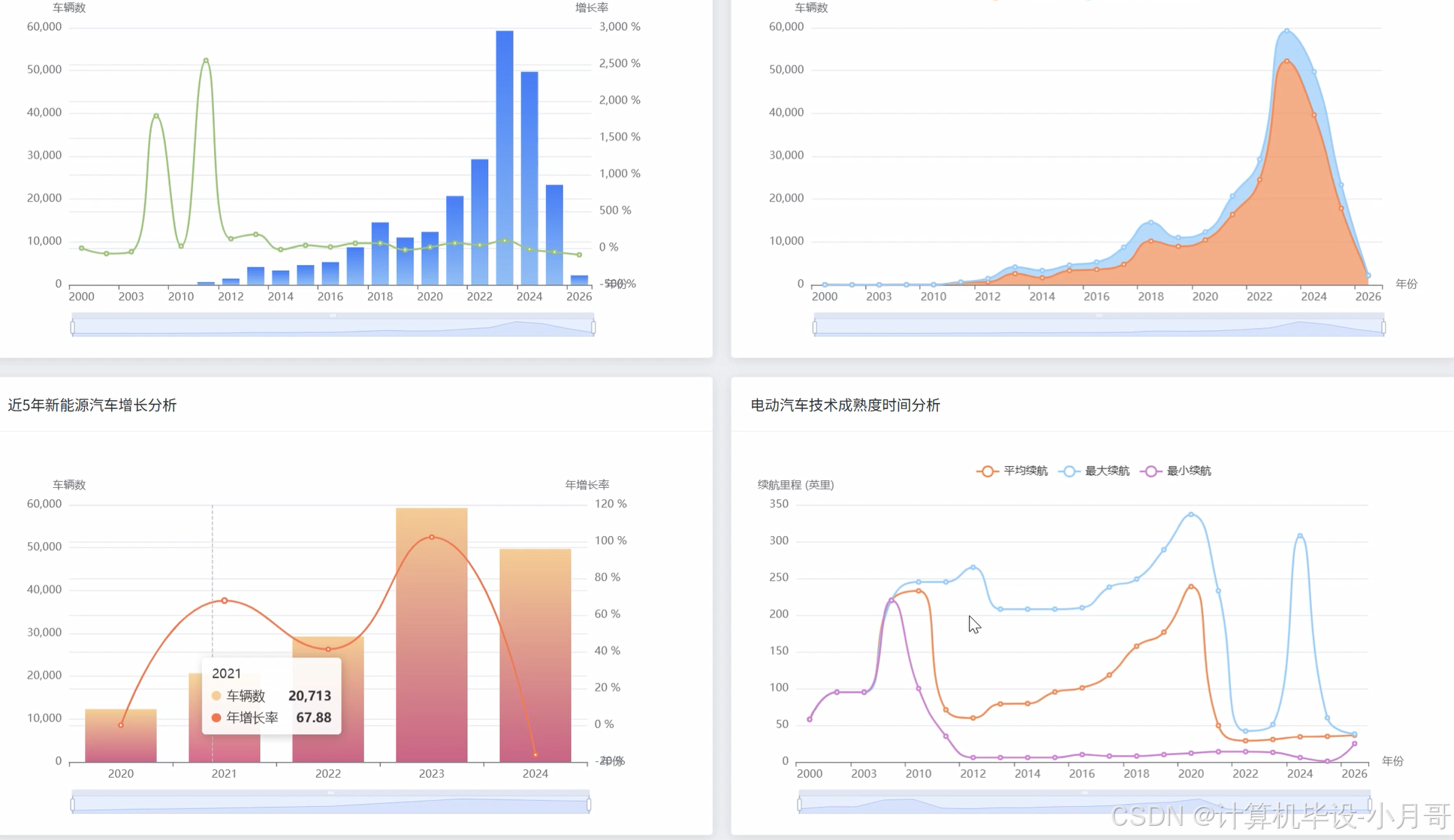This screenshot has height=840, width=1454.
Task: Click left zoom handle under 续航里程 chart
Action: pos(800,805)
